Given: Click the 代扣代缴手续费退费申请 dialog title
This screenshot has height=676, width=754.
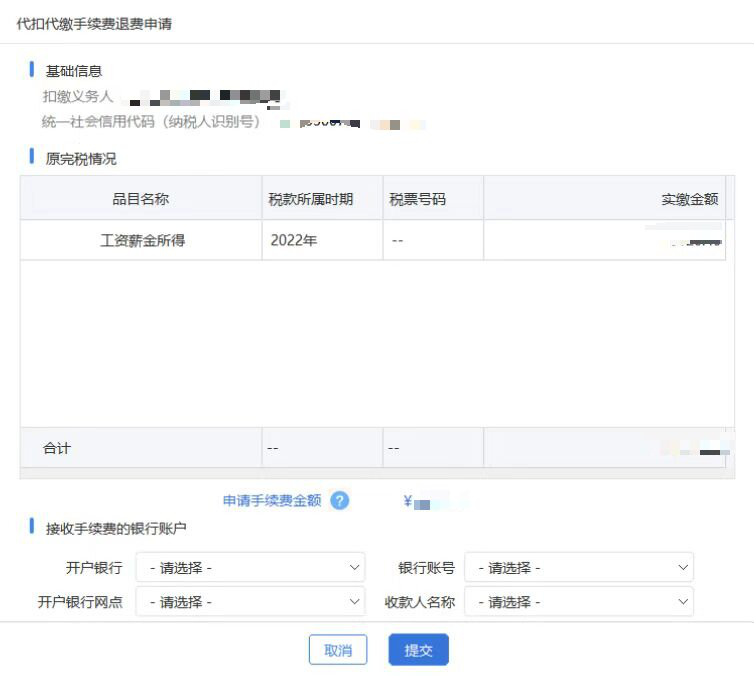Looking at the screenshot, I should pos(94,24).
